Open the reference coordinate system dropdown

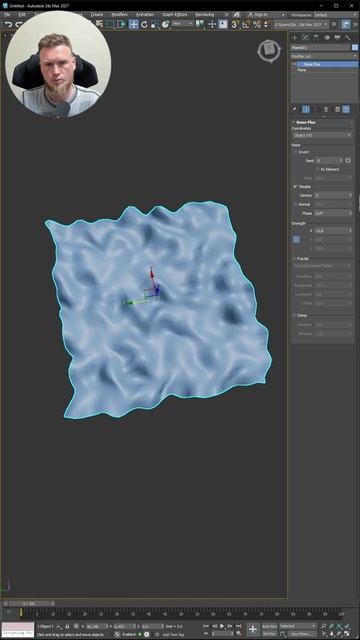click(x=182, y=24)
